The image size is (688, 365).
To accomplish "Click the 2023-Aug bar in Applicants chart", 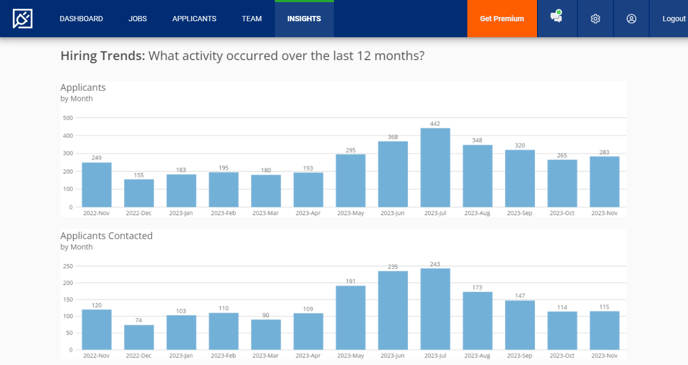I will tap(477, 176).
